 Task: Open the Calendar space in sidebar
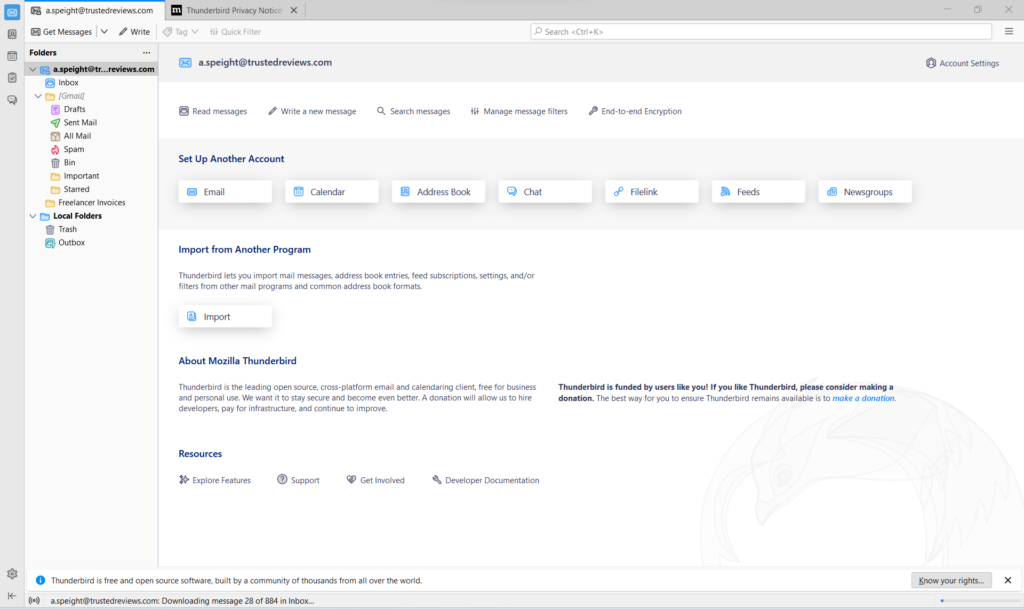tap(12, 56)
